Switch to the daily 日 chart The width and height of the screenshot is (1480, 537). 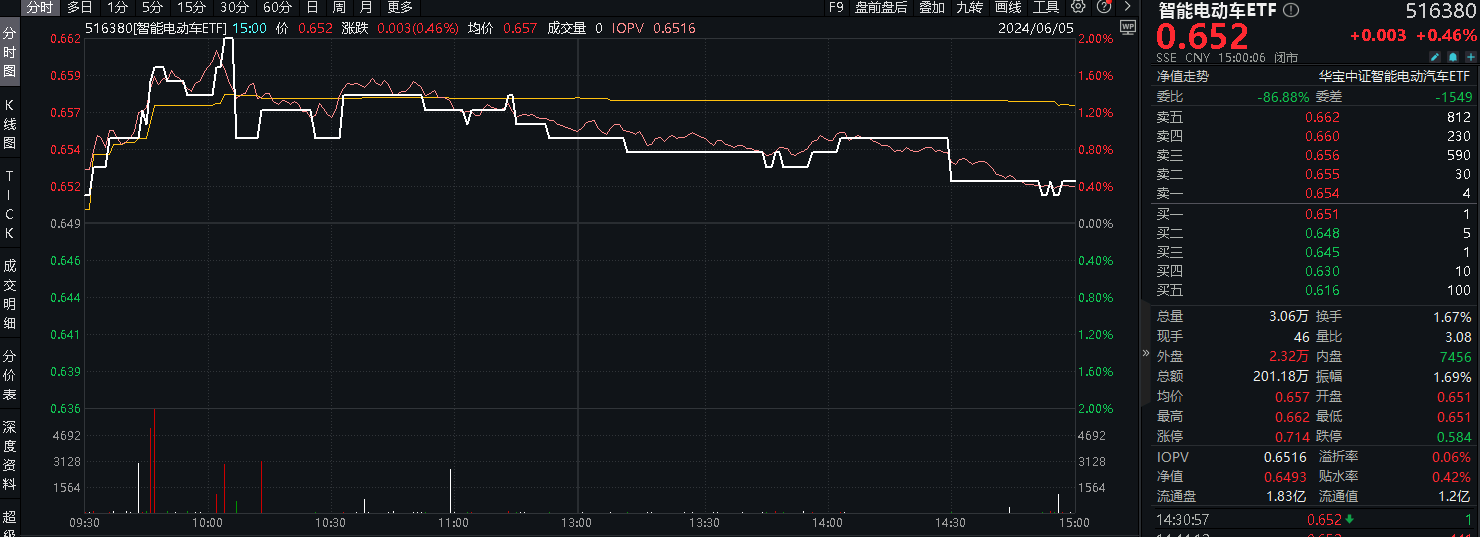coord(312,7)
